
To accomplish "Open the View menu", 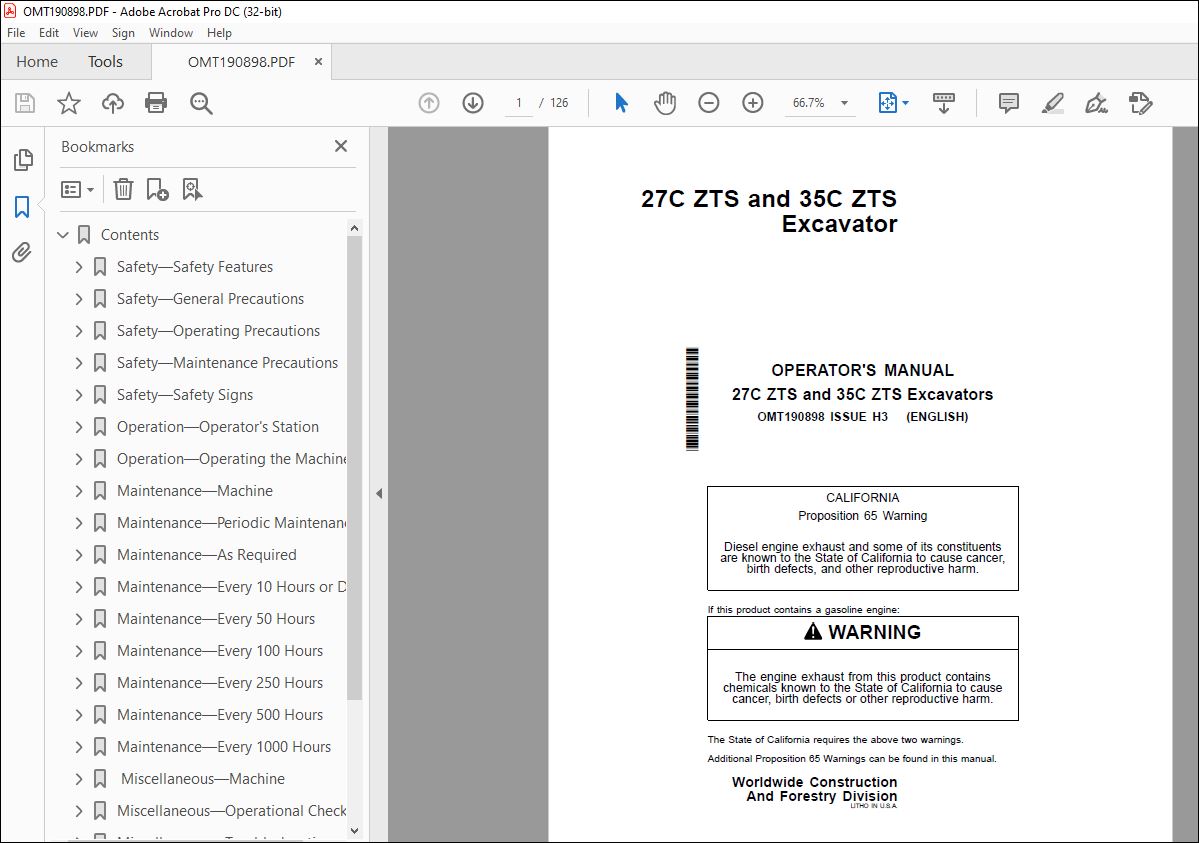I will point(85,33).
